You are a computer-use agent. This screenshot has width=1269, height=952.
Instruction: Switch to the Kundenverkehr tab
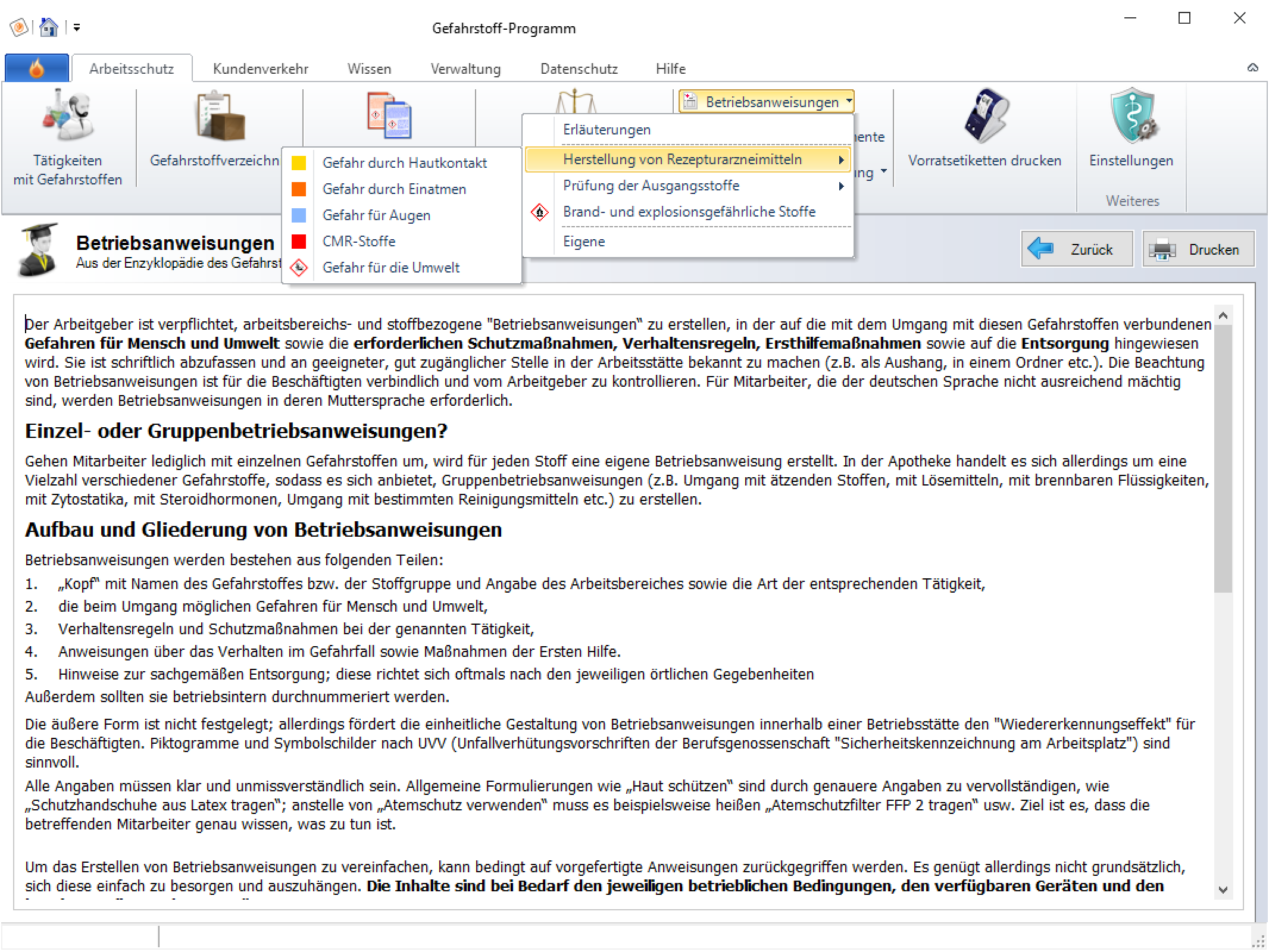click(x=261, y=69)
